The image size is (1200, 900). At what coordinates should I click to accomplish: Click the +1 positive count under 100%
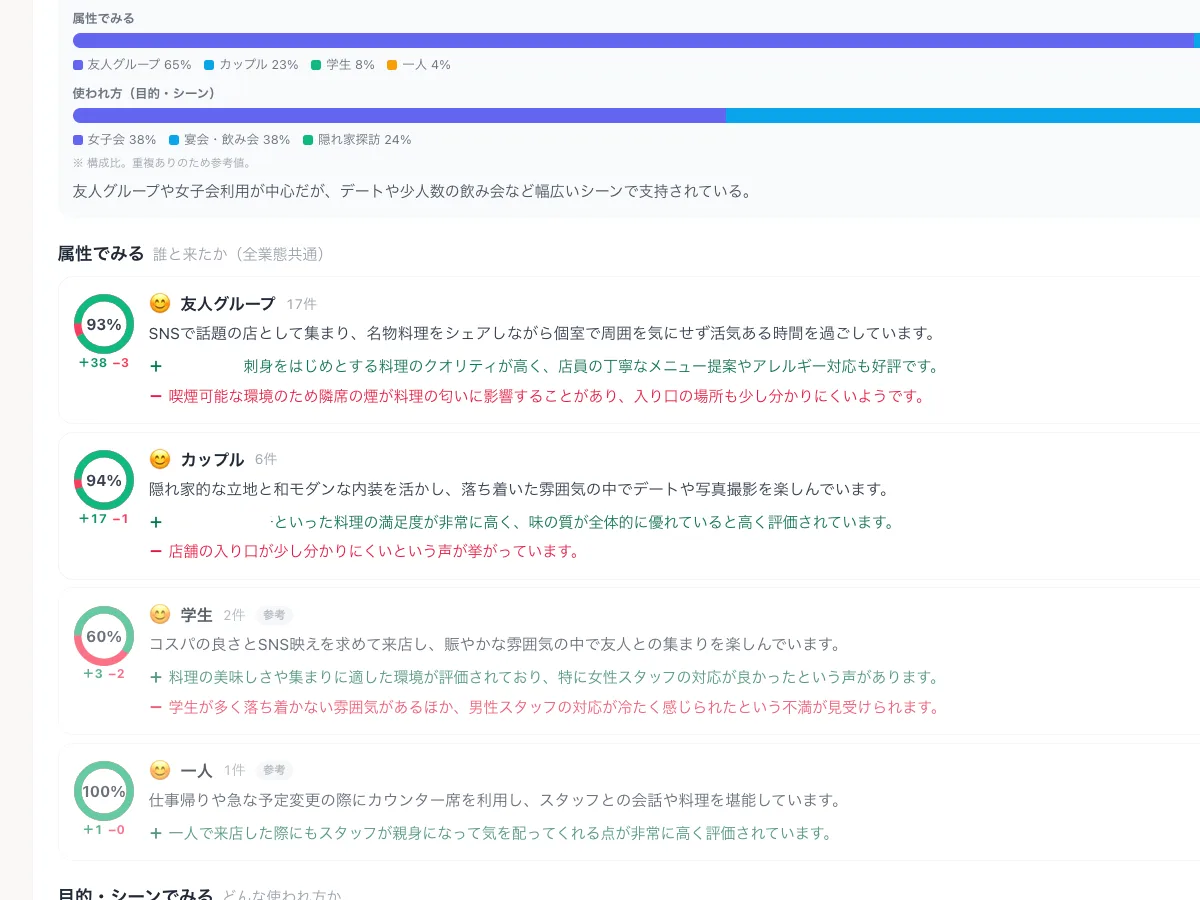coord(93,830)
